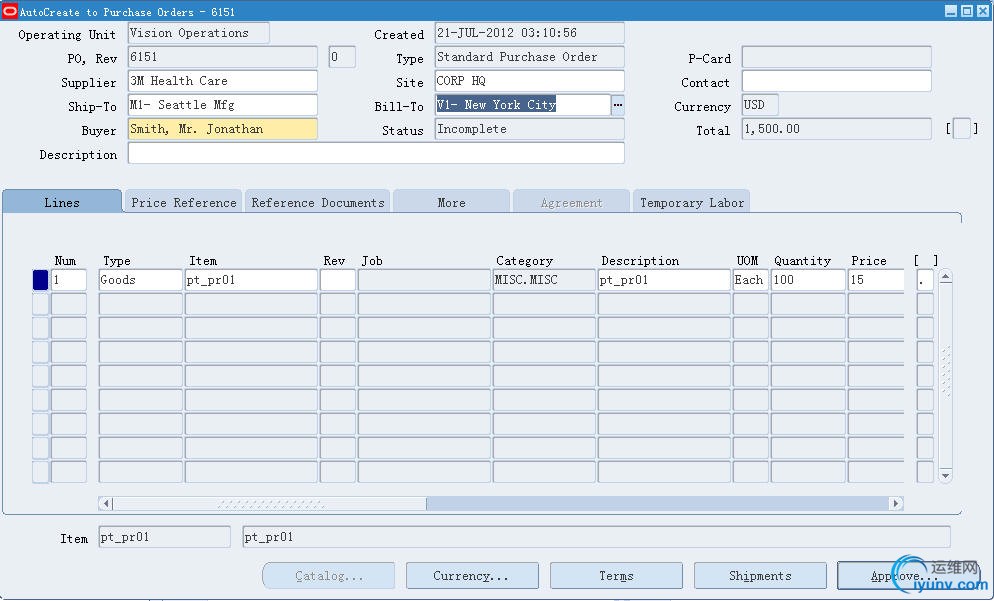This screenshot has height=601, width=994.
Task: Click the Site field CORP HQ
Action: click(529, 81)
